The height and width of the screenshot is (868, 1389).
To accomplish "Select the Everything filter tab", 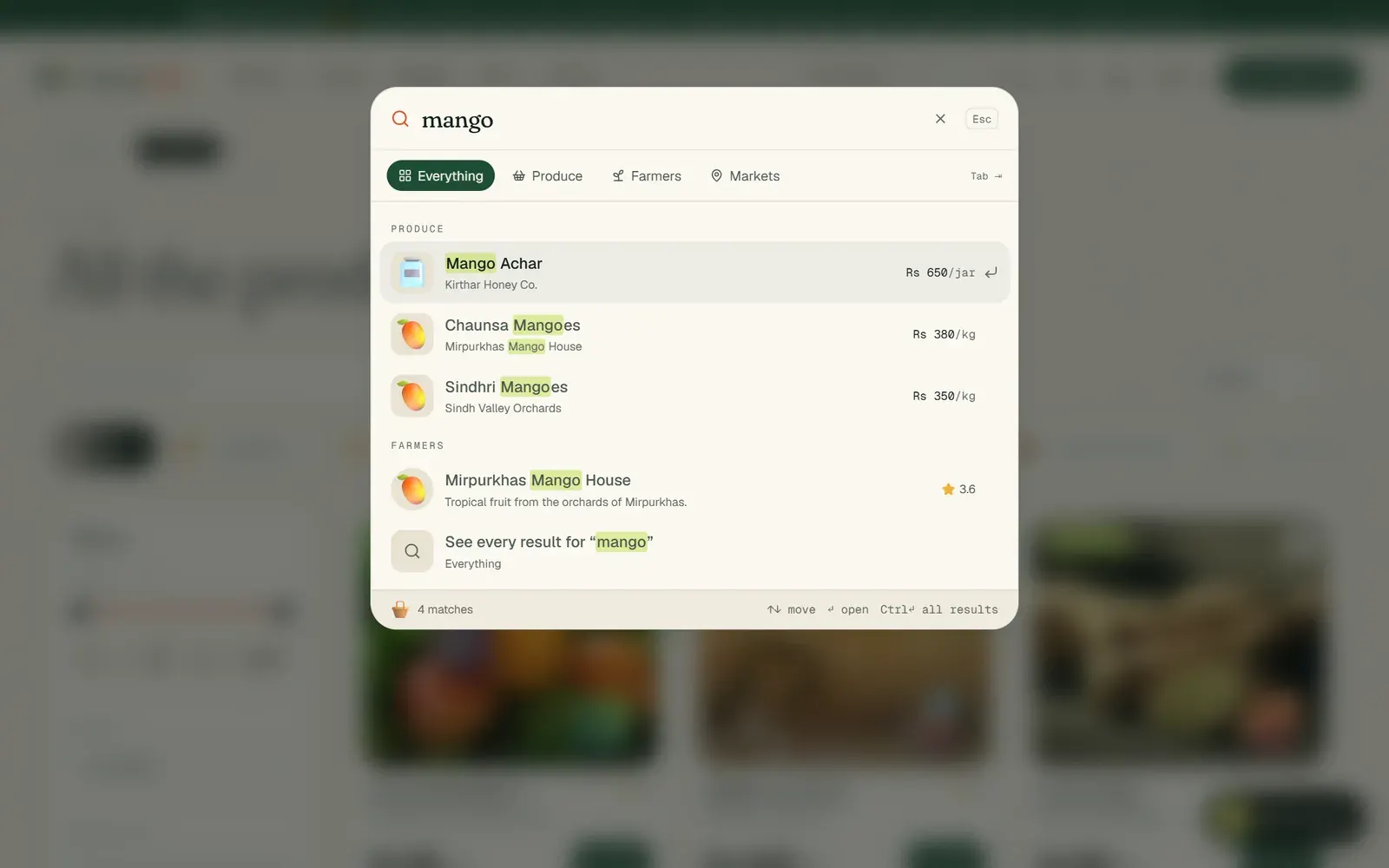I will pyautogui.click(x=441, y=175).
